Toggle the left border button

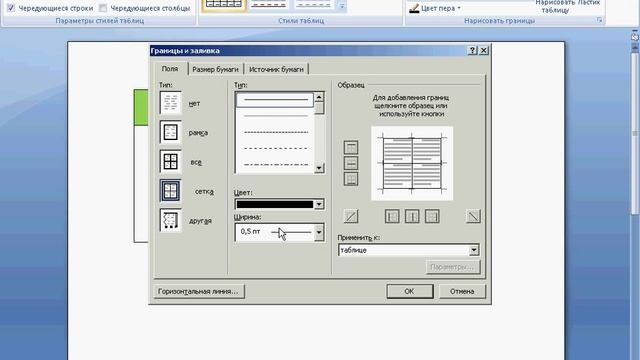[392, 216]
